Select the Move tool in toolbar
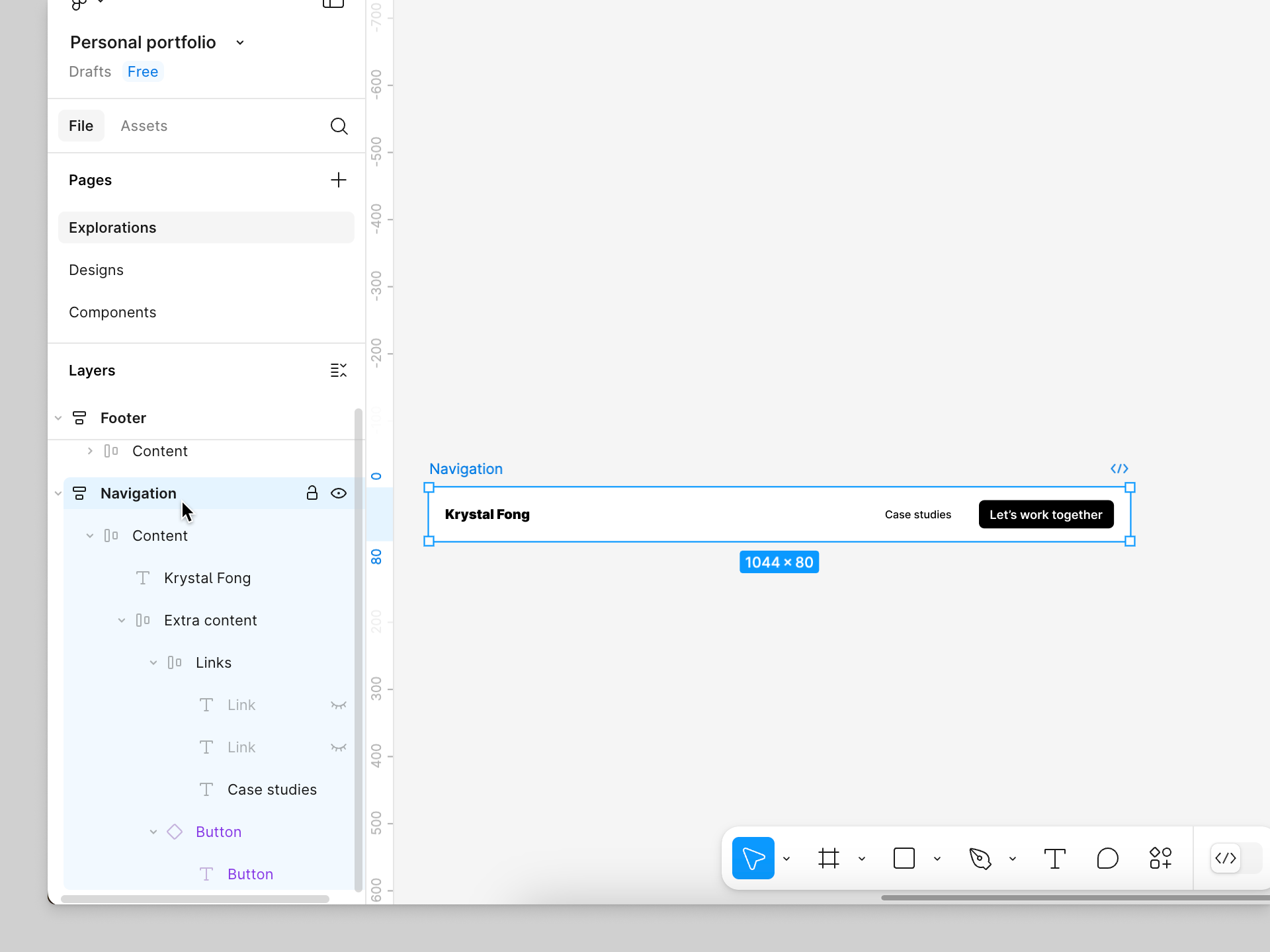 [x=753, y=858]
